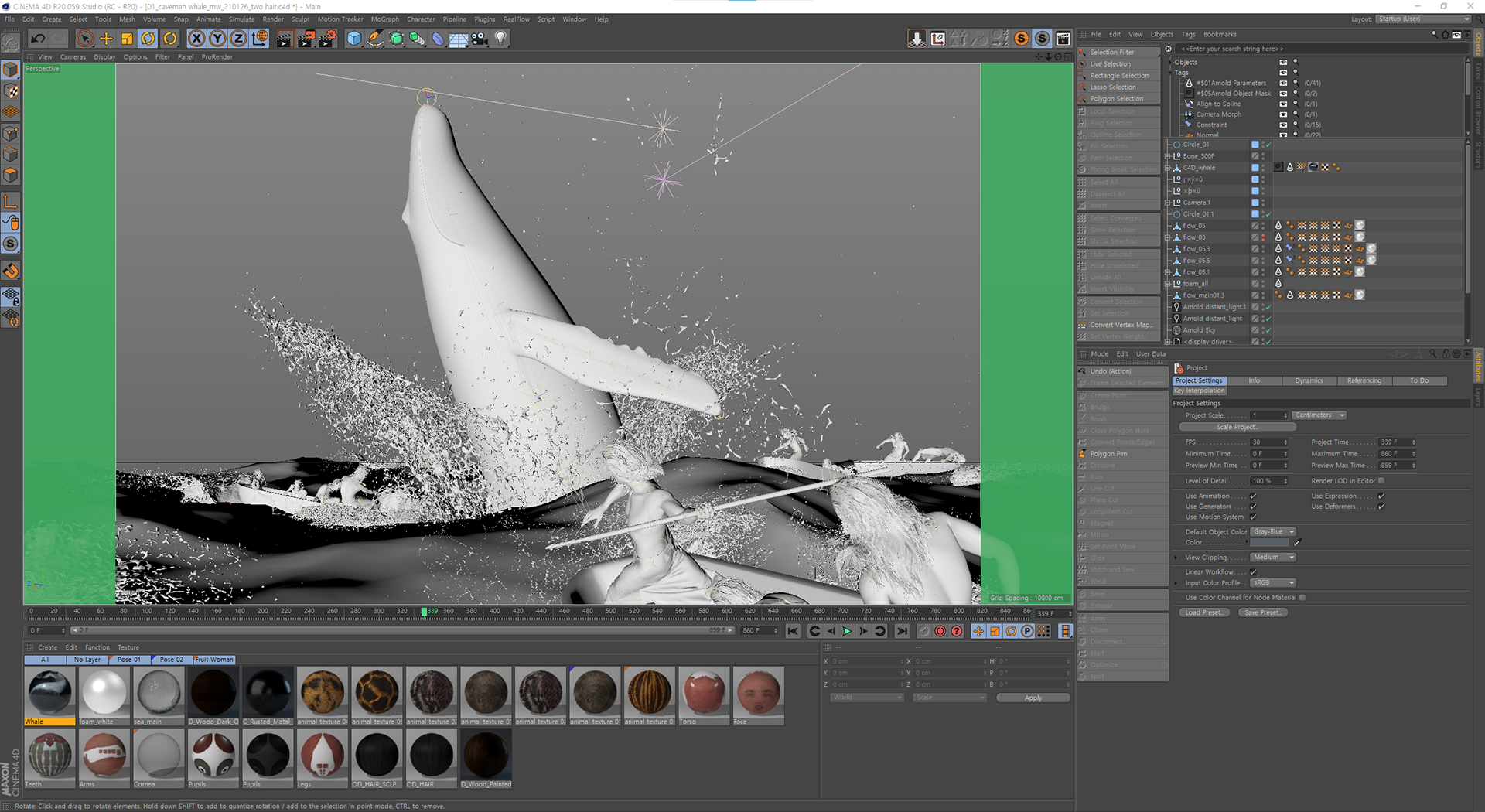Toggle visibility eye for Camera Morph tag
Screen dimensions: 1485x812
point(1283,114)
